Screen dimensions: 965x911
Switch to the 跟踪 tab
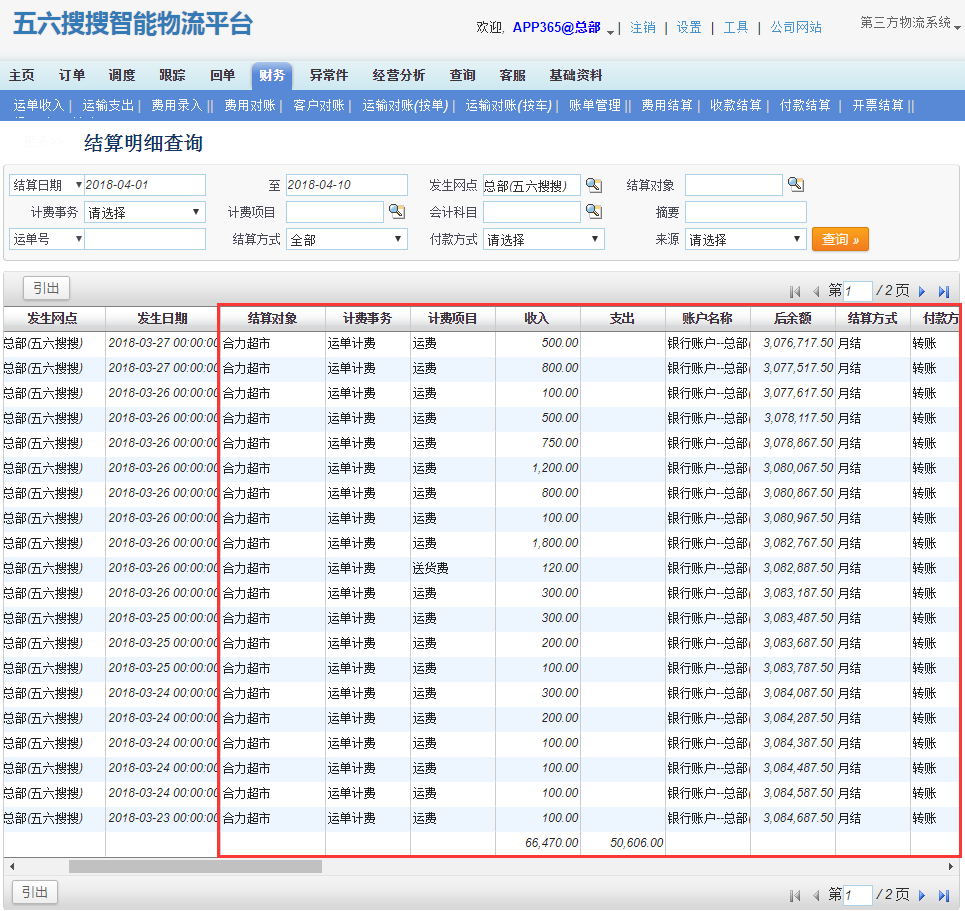point(172,75)
